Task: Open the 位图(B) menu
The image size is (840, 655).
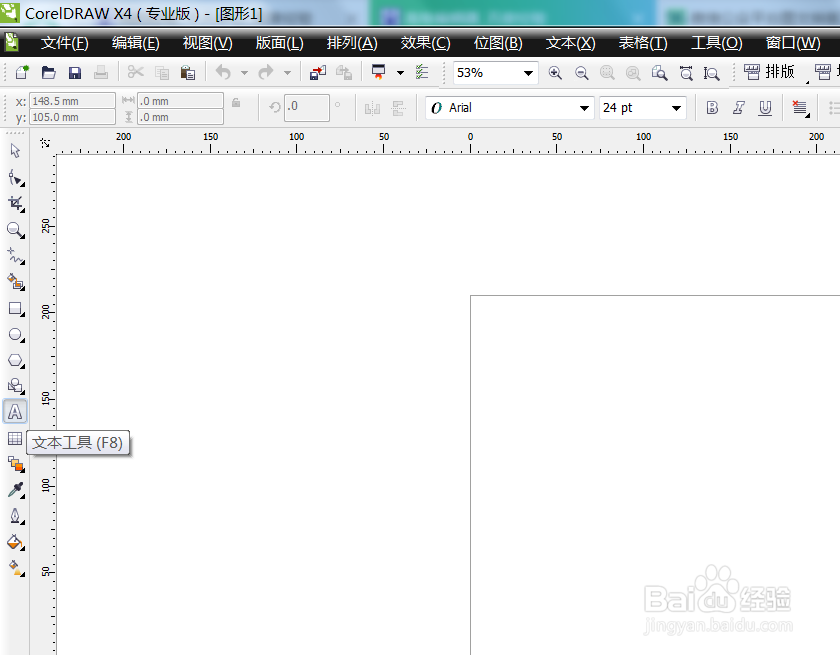Action: 498,43
